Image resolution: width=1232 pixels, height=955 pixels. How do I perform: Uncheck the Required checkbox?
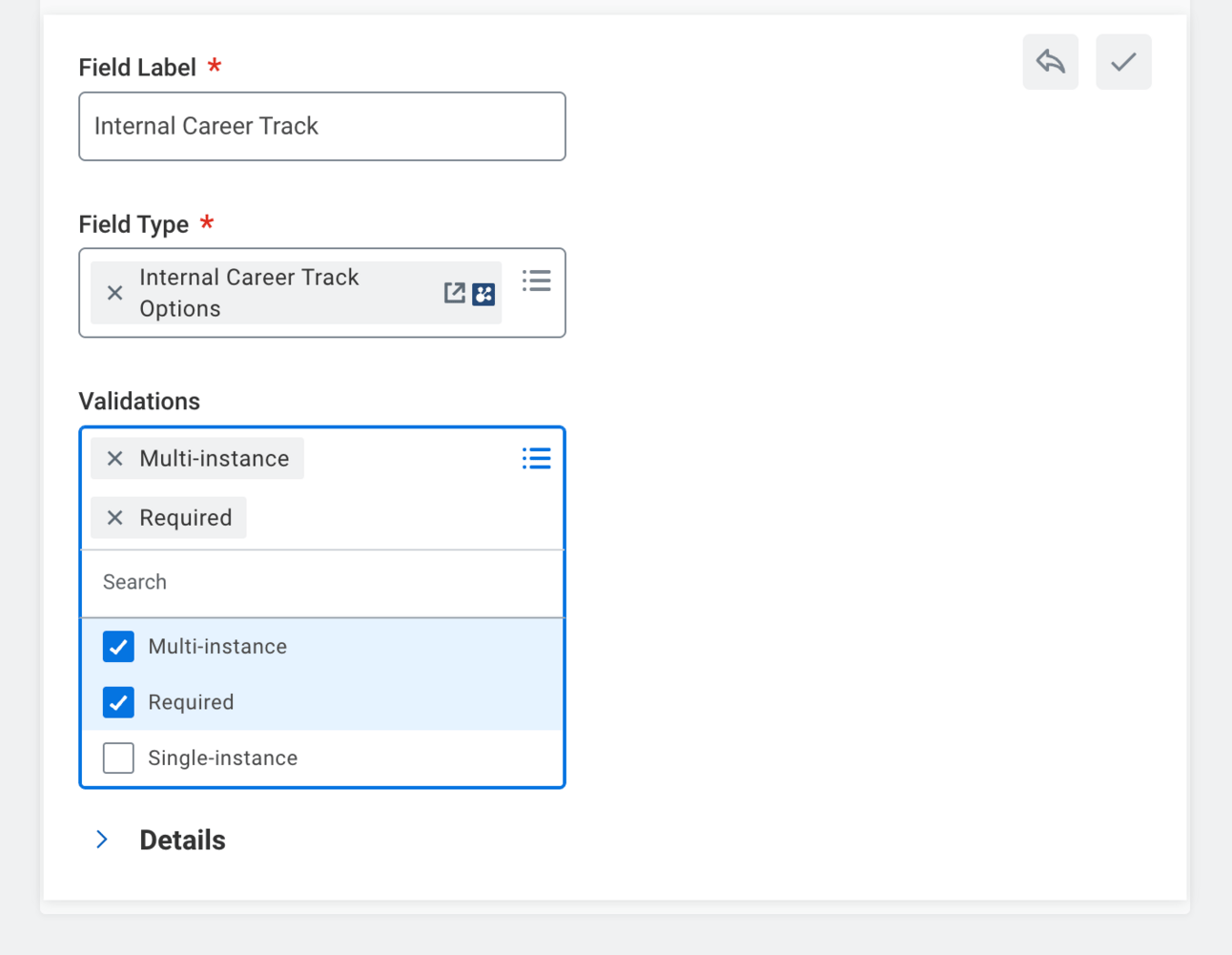pyautogui.click(x=118, y=702)
